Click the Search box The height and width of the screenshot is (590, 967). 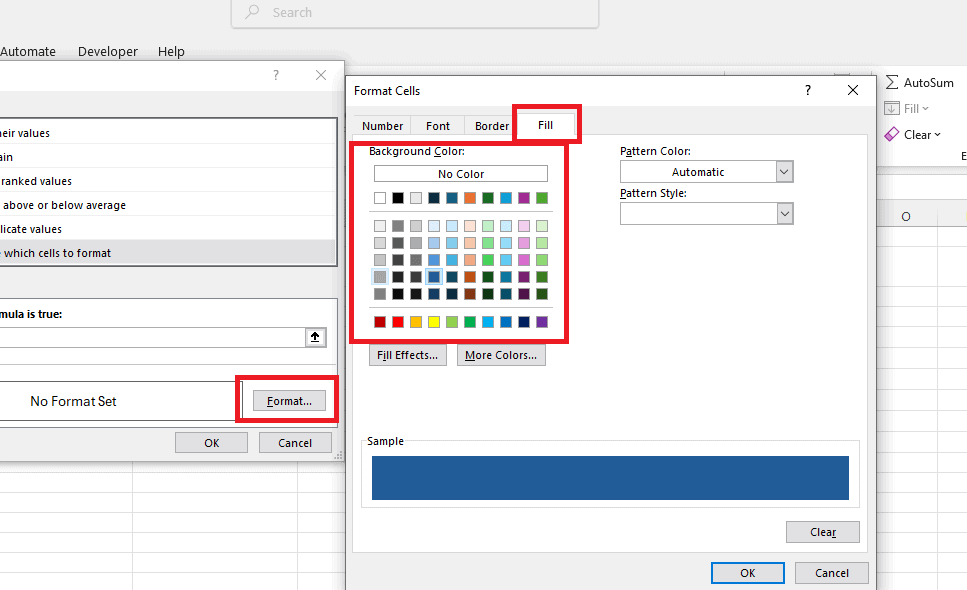[x=415, y=12]
